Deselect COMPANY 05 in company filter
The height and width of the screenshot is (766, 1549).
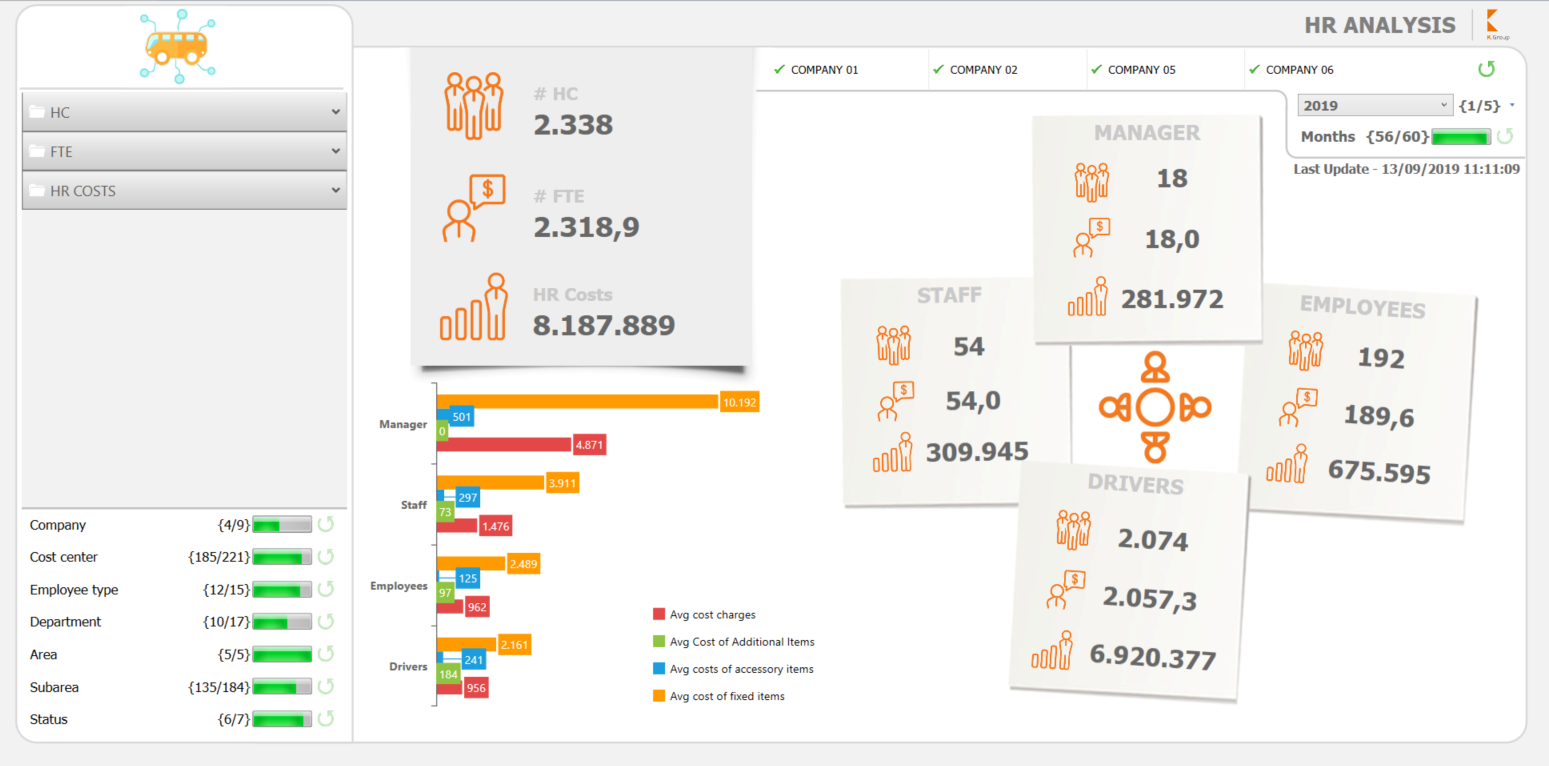click(x=1133, y=70)
